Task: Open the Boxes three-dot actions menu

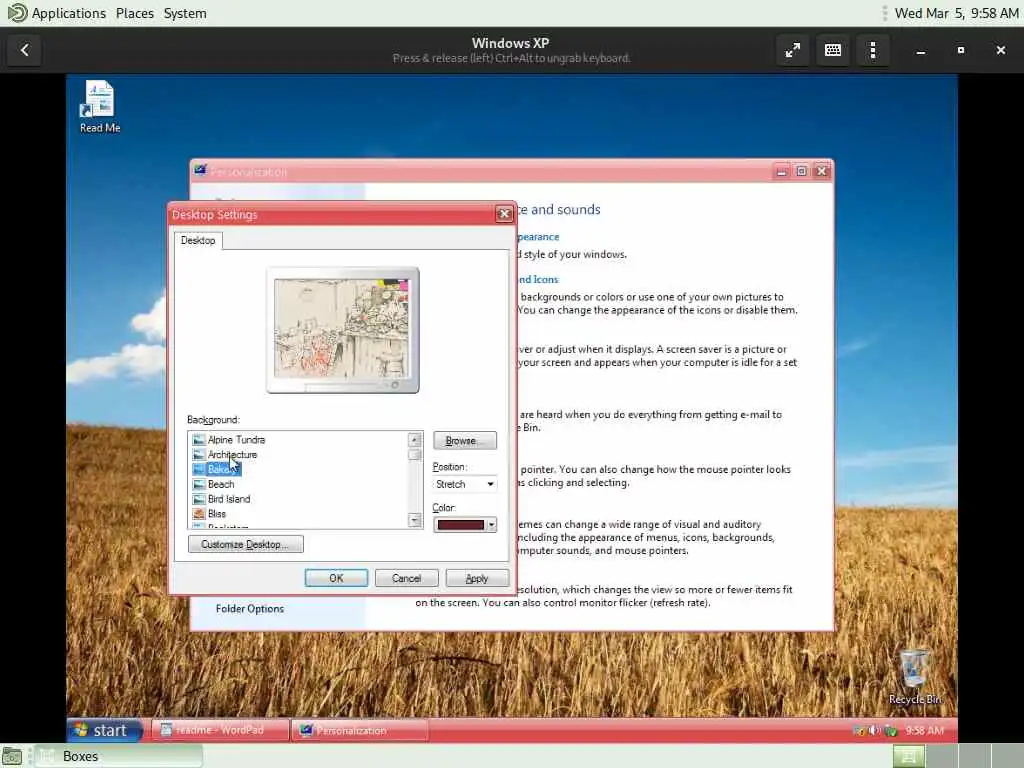Action: pos(872,50)
